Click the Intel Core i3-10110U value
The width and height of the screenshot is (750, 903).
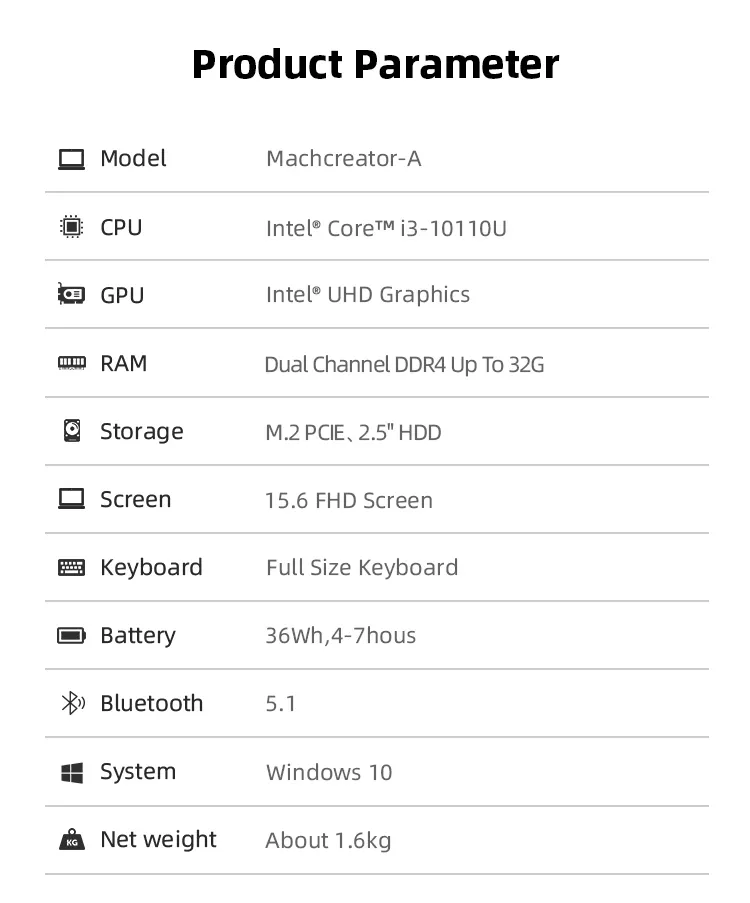pyautogui.click(x=386, y=228)
